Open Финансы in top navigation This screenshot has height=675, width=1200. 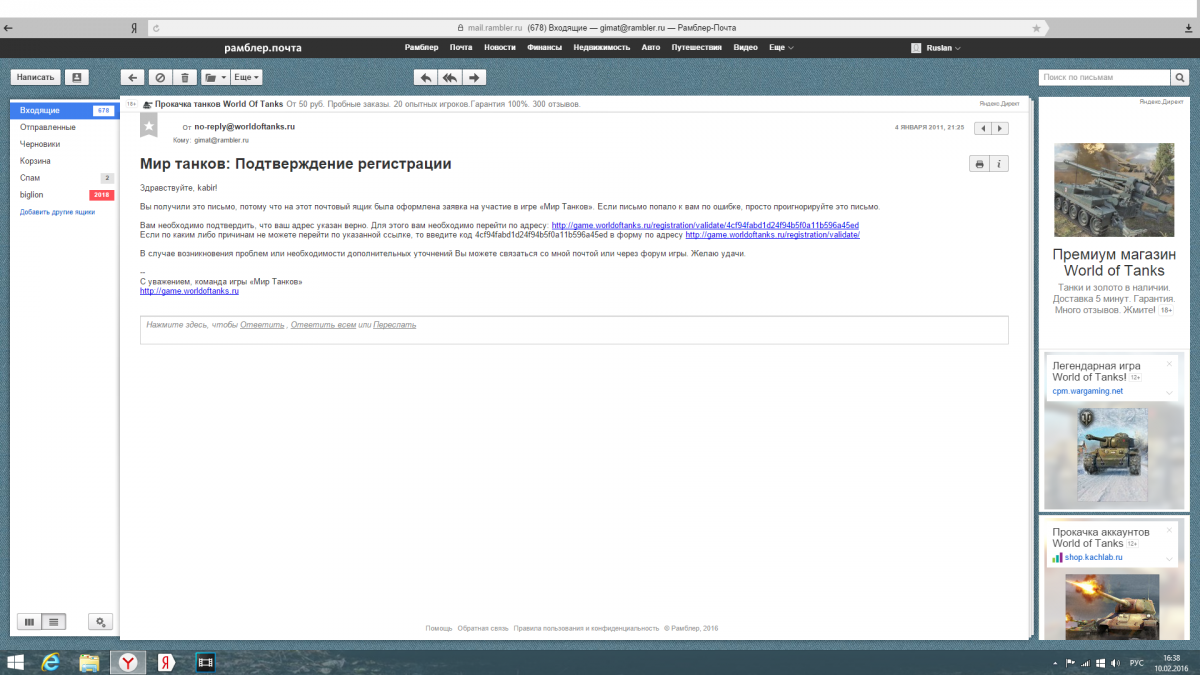coord(544,48)
